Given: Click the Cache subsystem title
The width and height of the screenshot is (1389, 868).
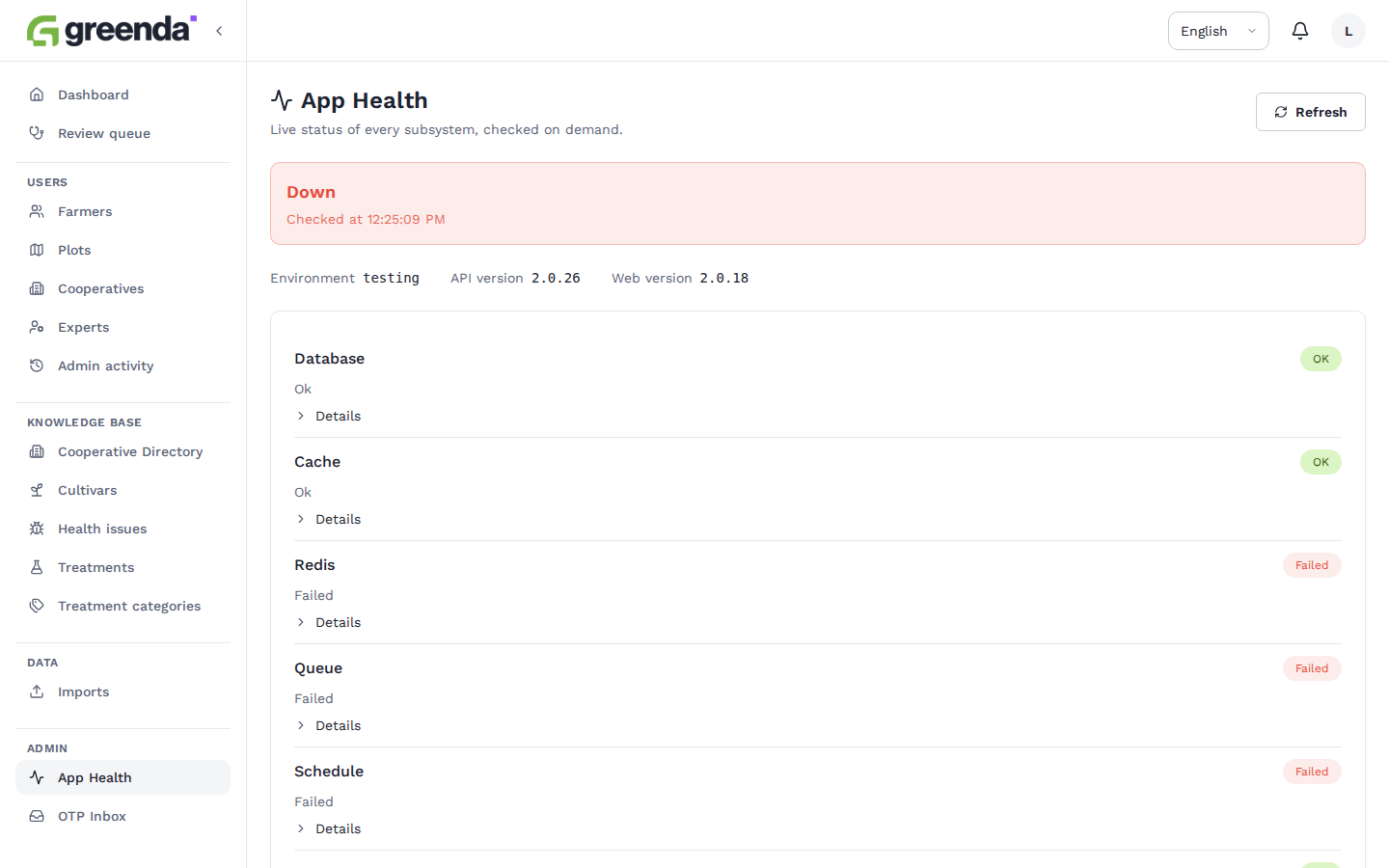Looking at the screenshot, I should [317, 462].
